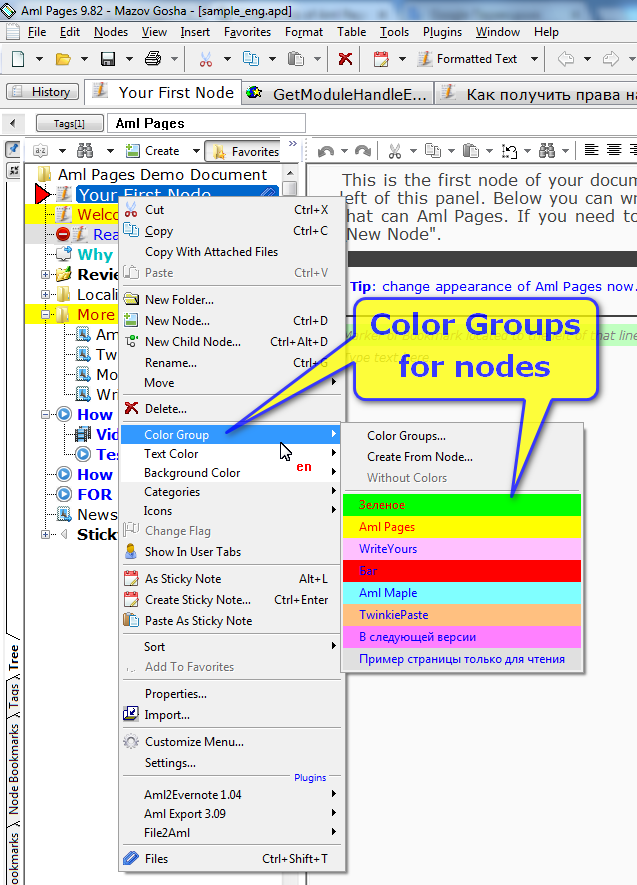
Task: Click the binoculars Search icon in editor toolbar
Action: [547, 151]
